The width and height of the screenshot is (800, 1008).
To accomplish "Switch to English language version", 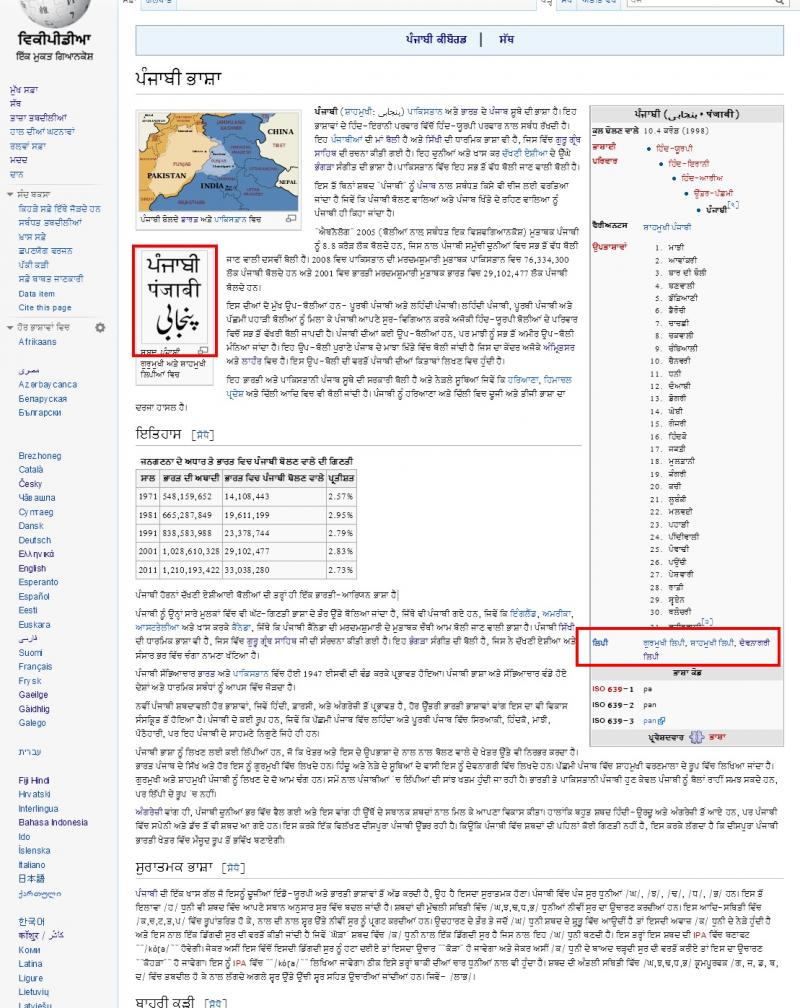I will pyautogui.click(x=32, y=569).
